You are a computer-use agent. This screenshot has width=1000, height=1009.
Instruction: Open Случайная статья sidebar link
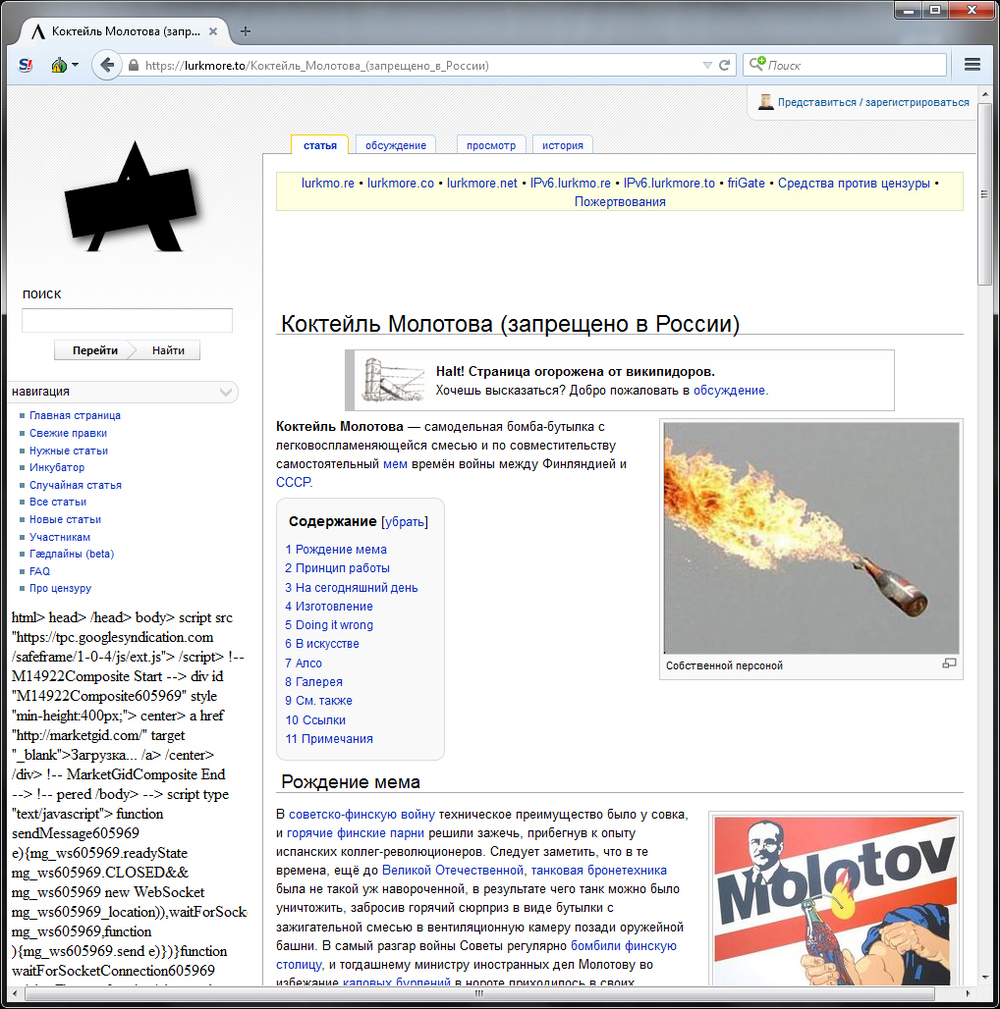(75, 485)
